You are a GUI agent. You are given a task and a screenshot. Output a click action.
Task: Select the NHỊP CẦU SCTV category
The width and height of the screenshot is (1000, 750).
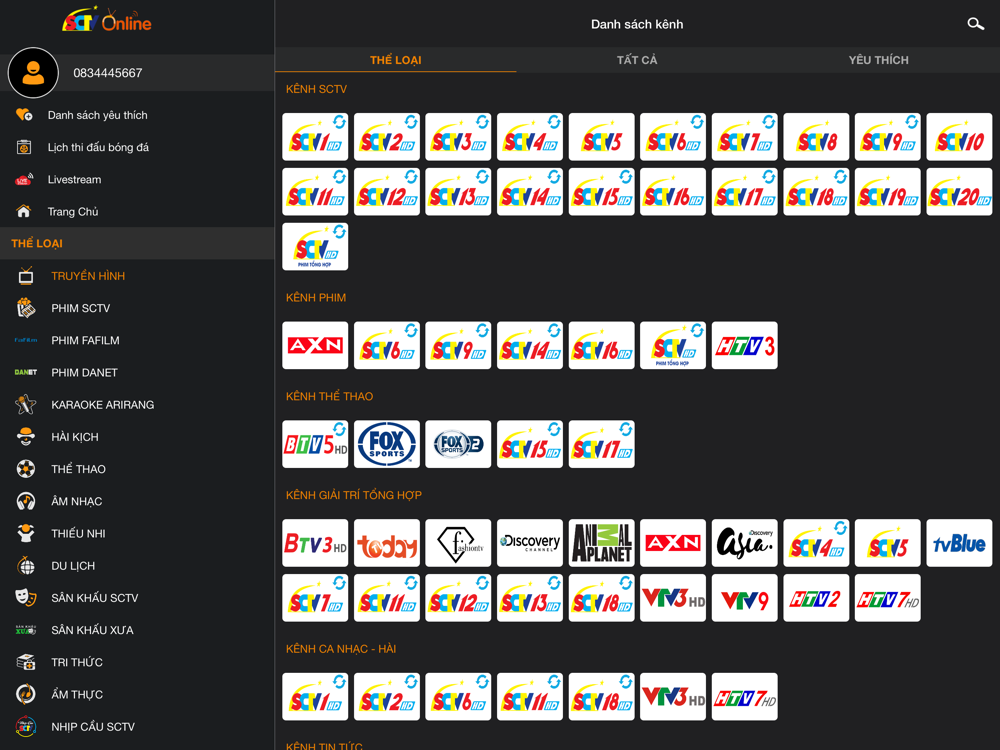(x=137, y=726)
